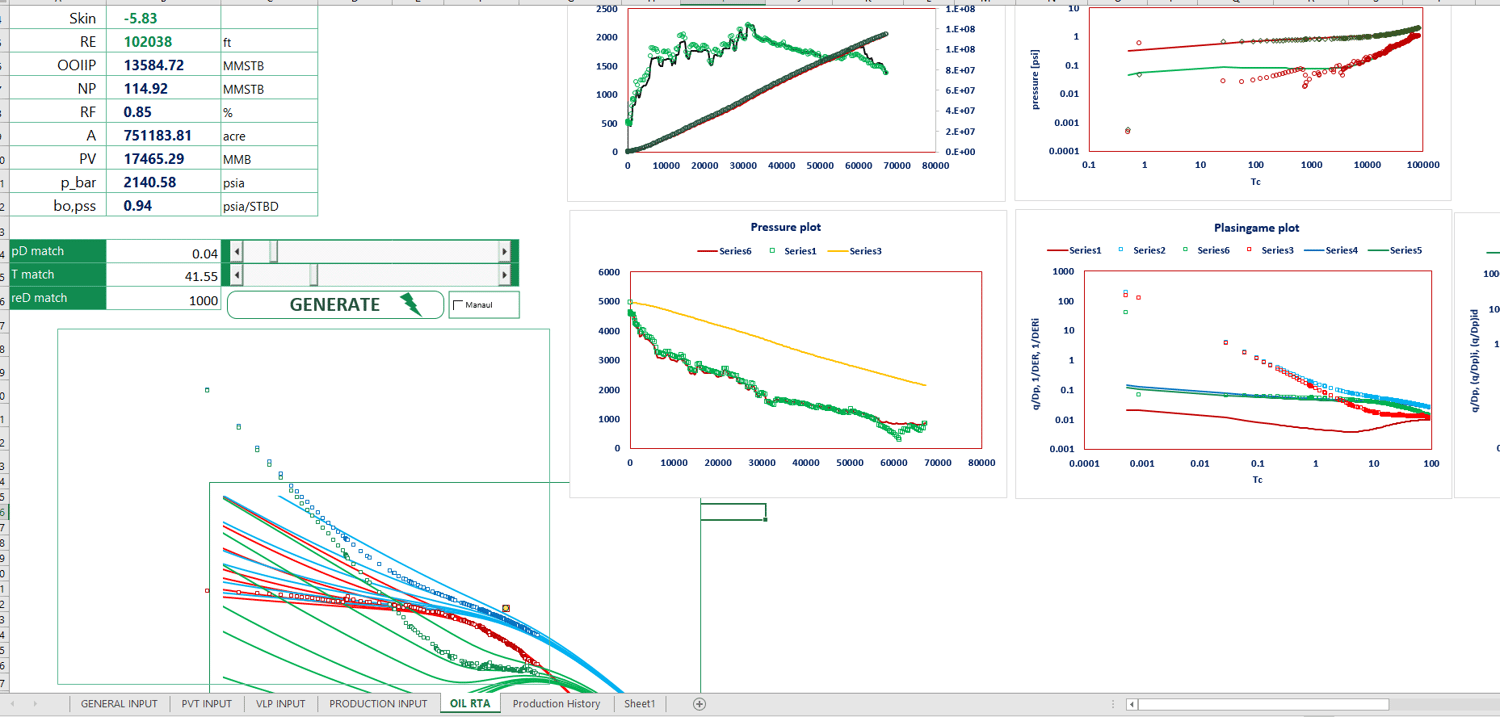Click right arrow of pD match scrollbar
This screenshot has width=1500, height=717.
(505, 251)
